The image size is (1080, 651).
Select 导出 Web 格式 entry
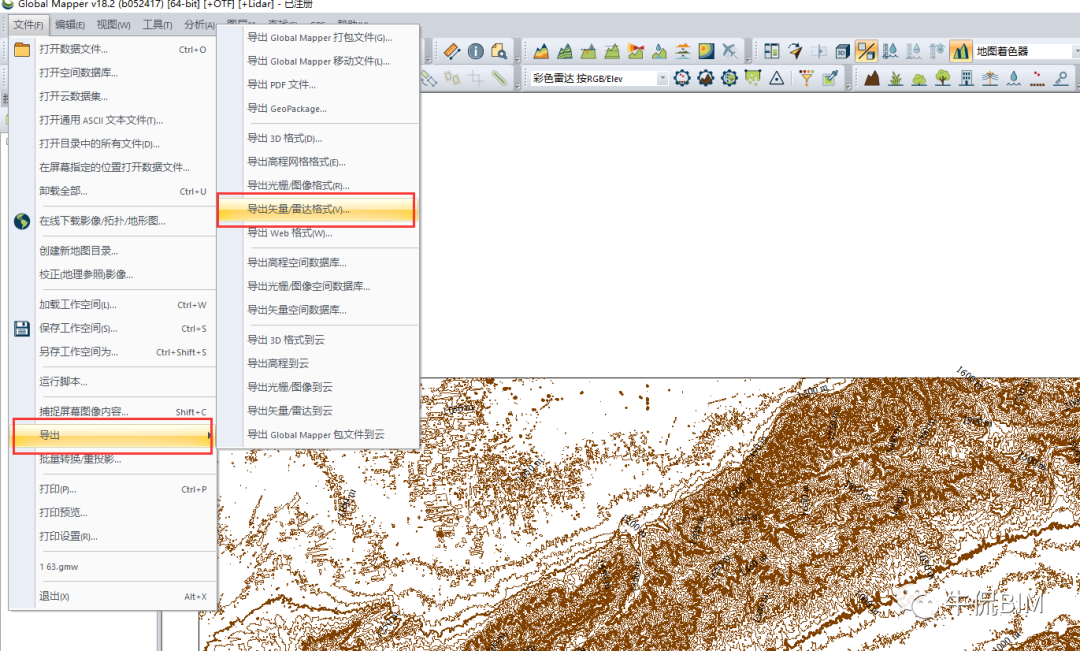click(x=317, y=234)
